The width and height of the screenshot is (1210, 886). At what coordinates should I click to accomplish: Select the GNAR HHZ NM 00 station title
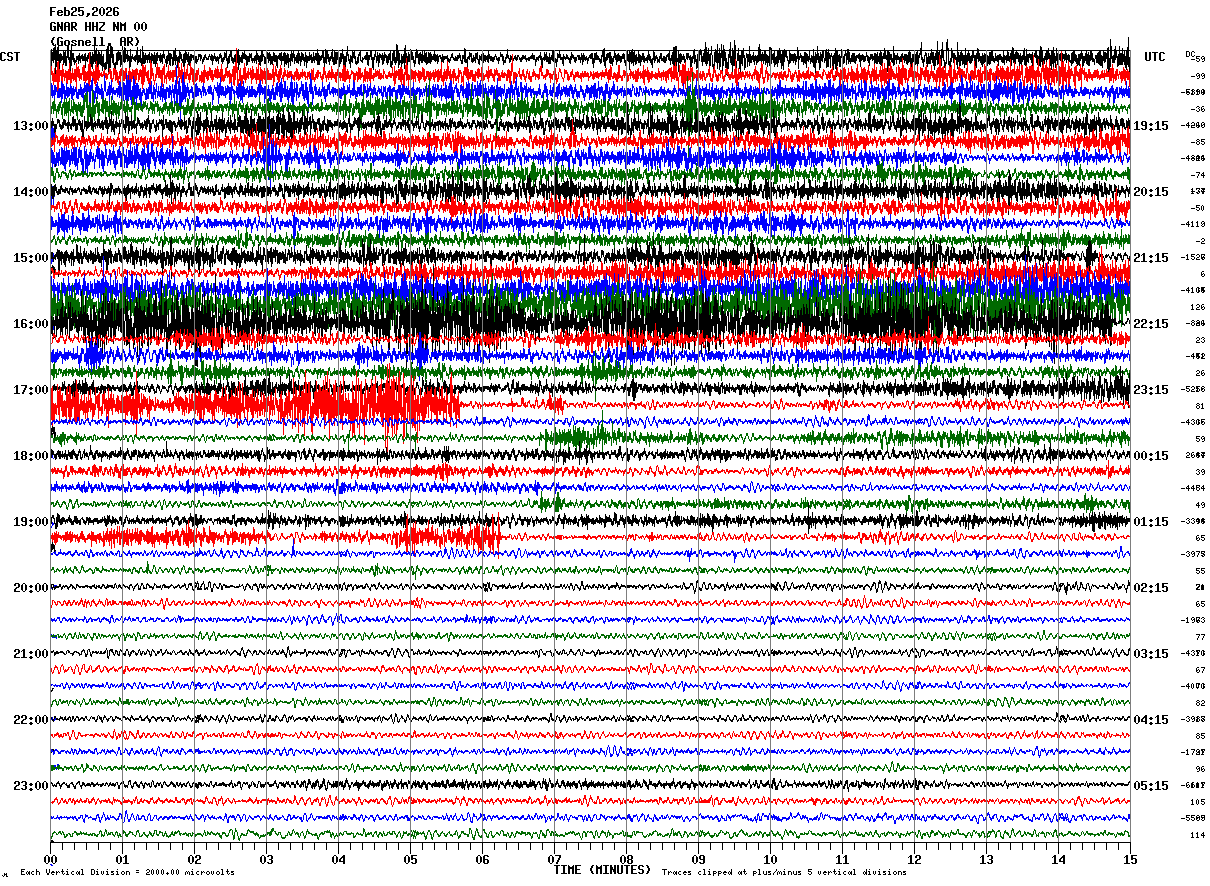[x=98, y=27]
